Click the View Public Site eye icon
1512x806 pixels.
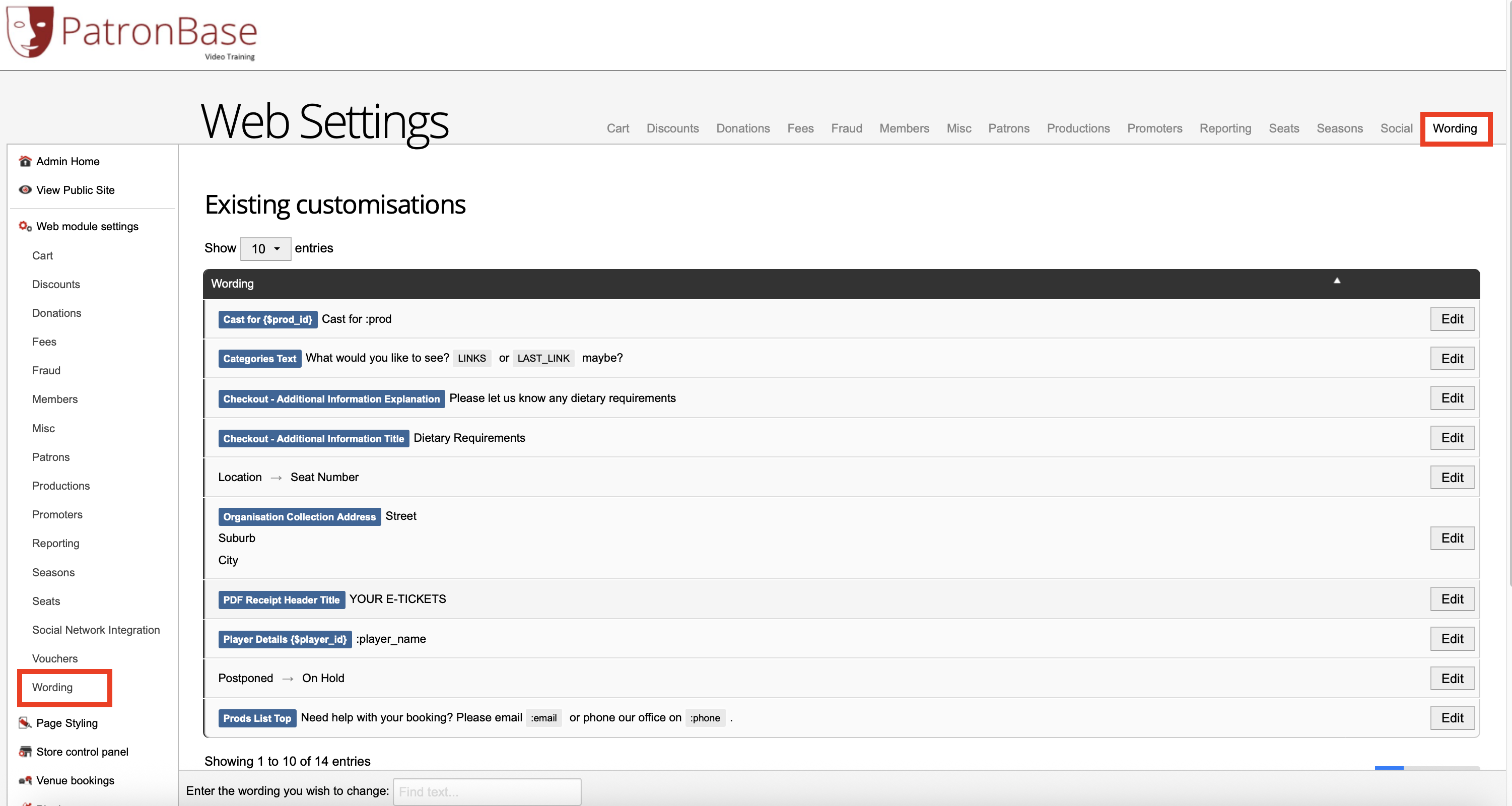pyautogui.click(x=25, y=189)
